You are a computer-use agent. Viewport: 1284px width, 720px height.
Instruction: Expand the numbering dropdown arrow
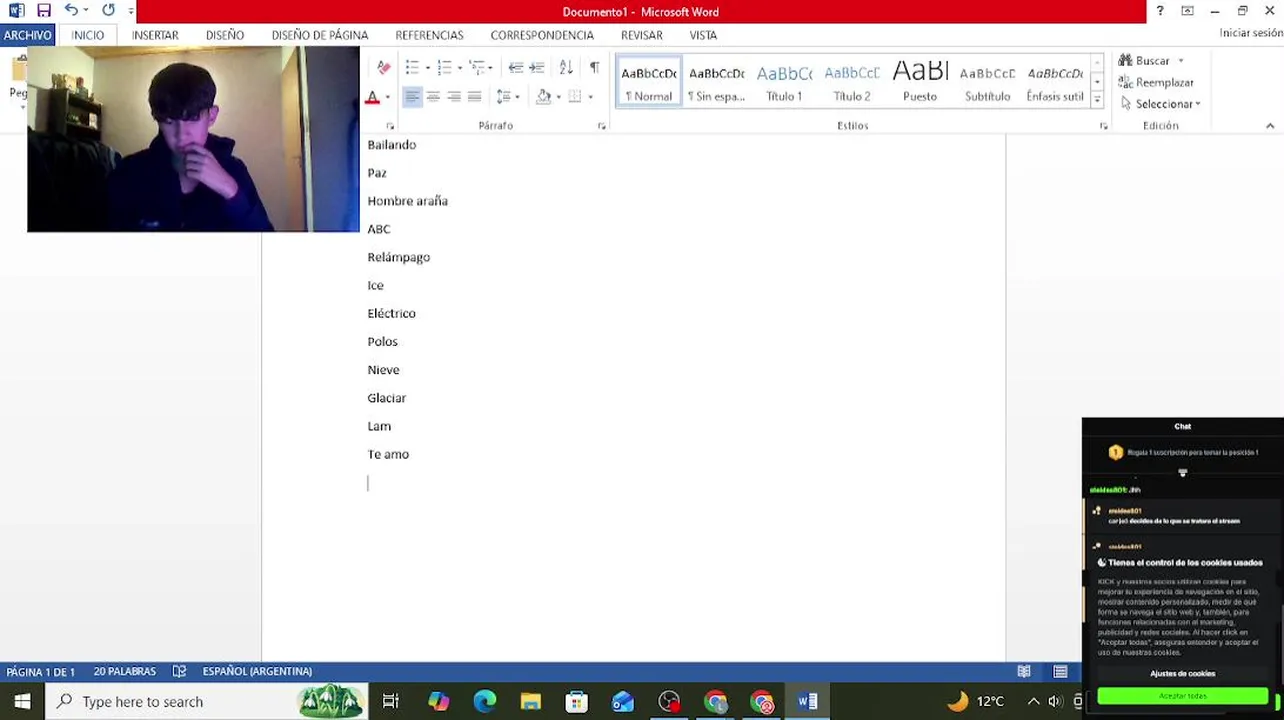(x=459, y=68)
